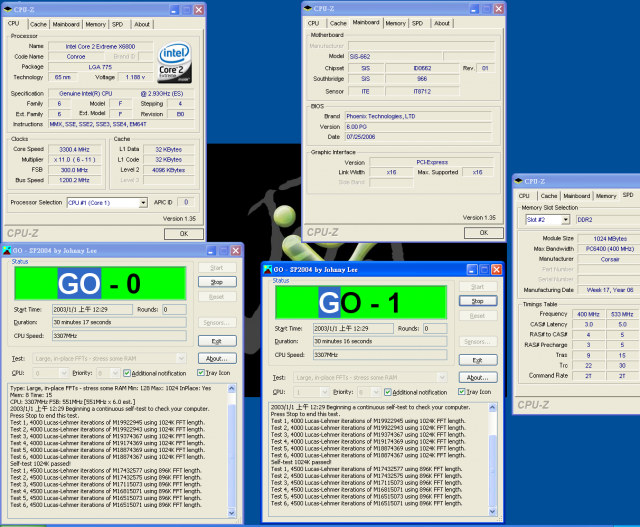The width and height of the screenshot is (640, 527).
Task: Click Level 2 cache value 4096 KBytes
Action: [169, 170]
